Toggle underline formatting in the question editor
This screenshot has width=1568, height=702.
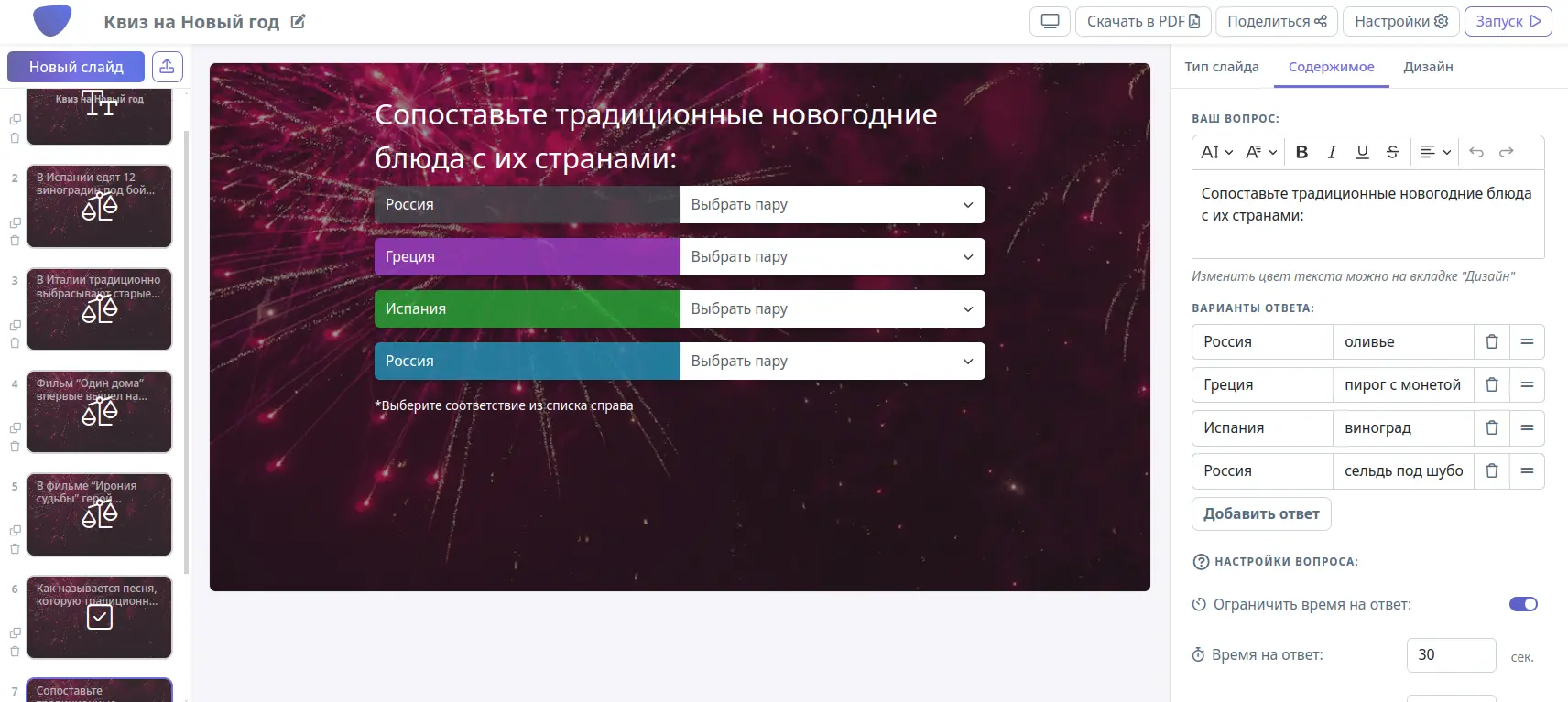(x=1362, y=152)
